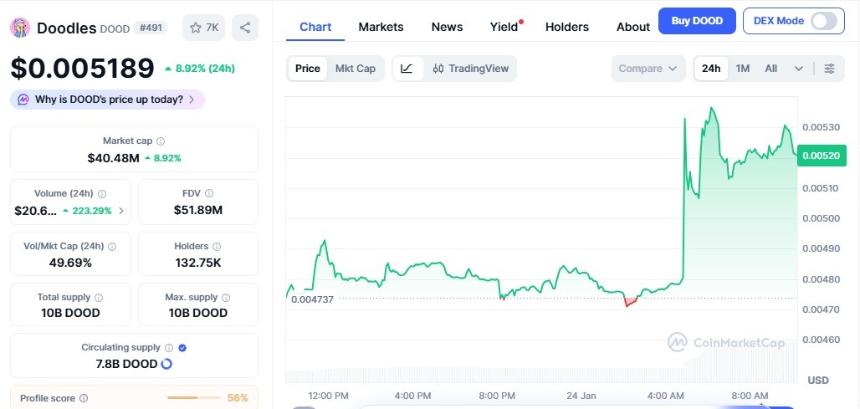Click the line chart type icon
The width and height of the screenshot is (860, 409).
[x=408, y=69]
